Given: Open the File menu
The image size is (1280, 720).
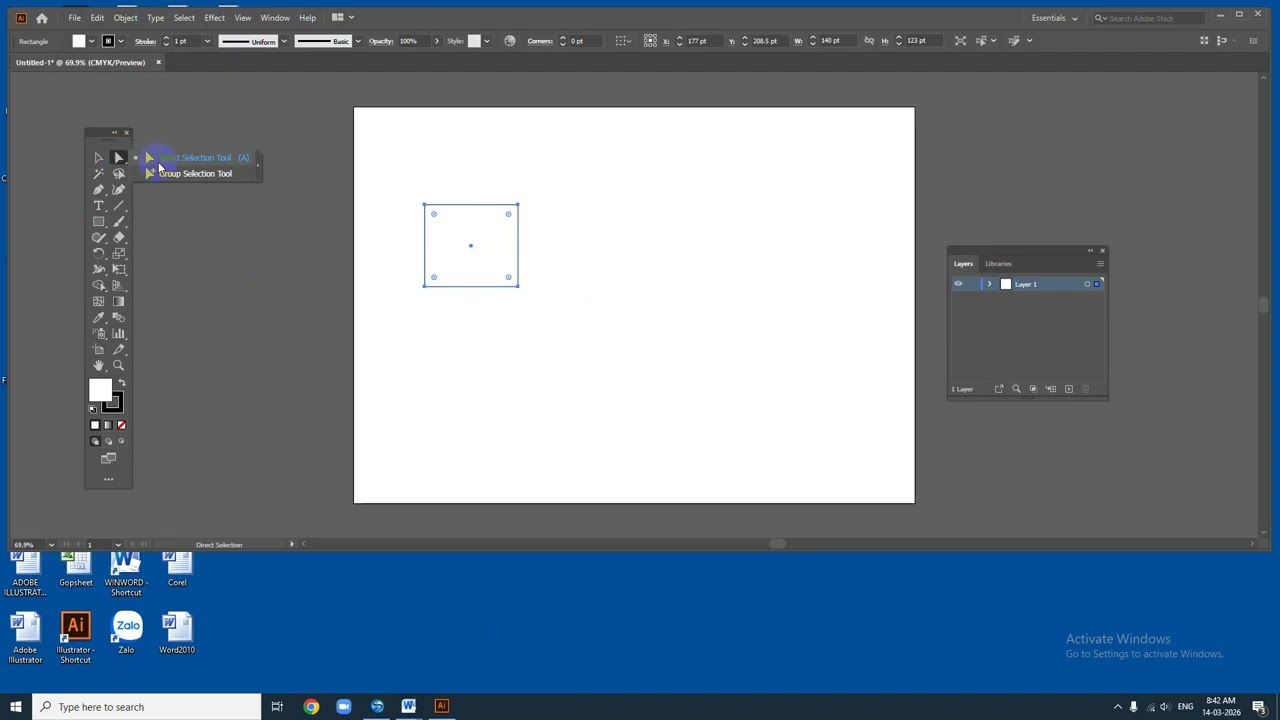Looking at the screenshot, I should [75, 18].
